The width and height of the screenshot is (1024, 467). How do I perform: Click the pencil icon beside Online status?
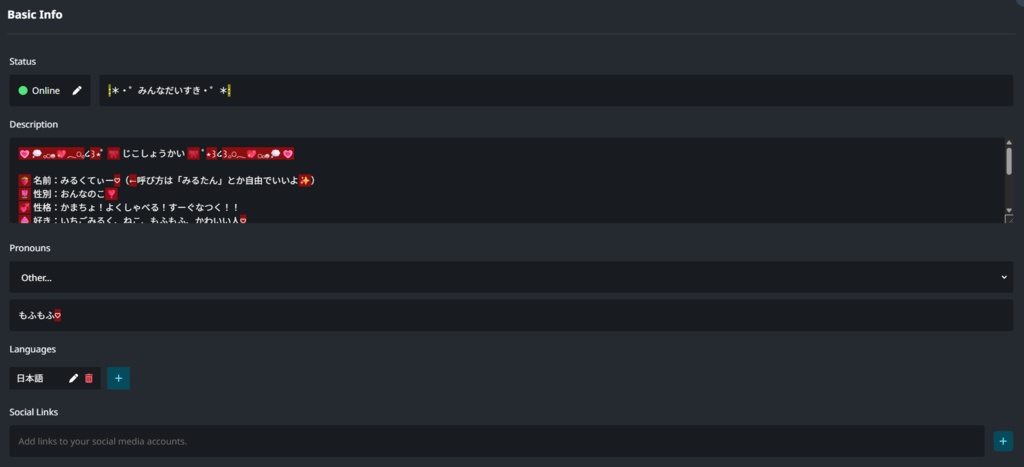(77, 91)
